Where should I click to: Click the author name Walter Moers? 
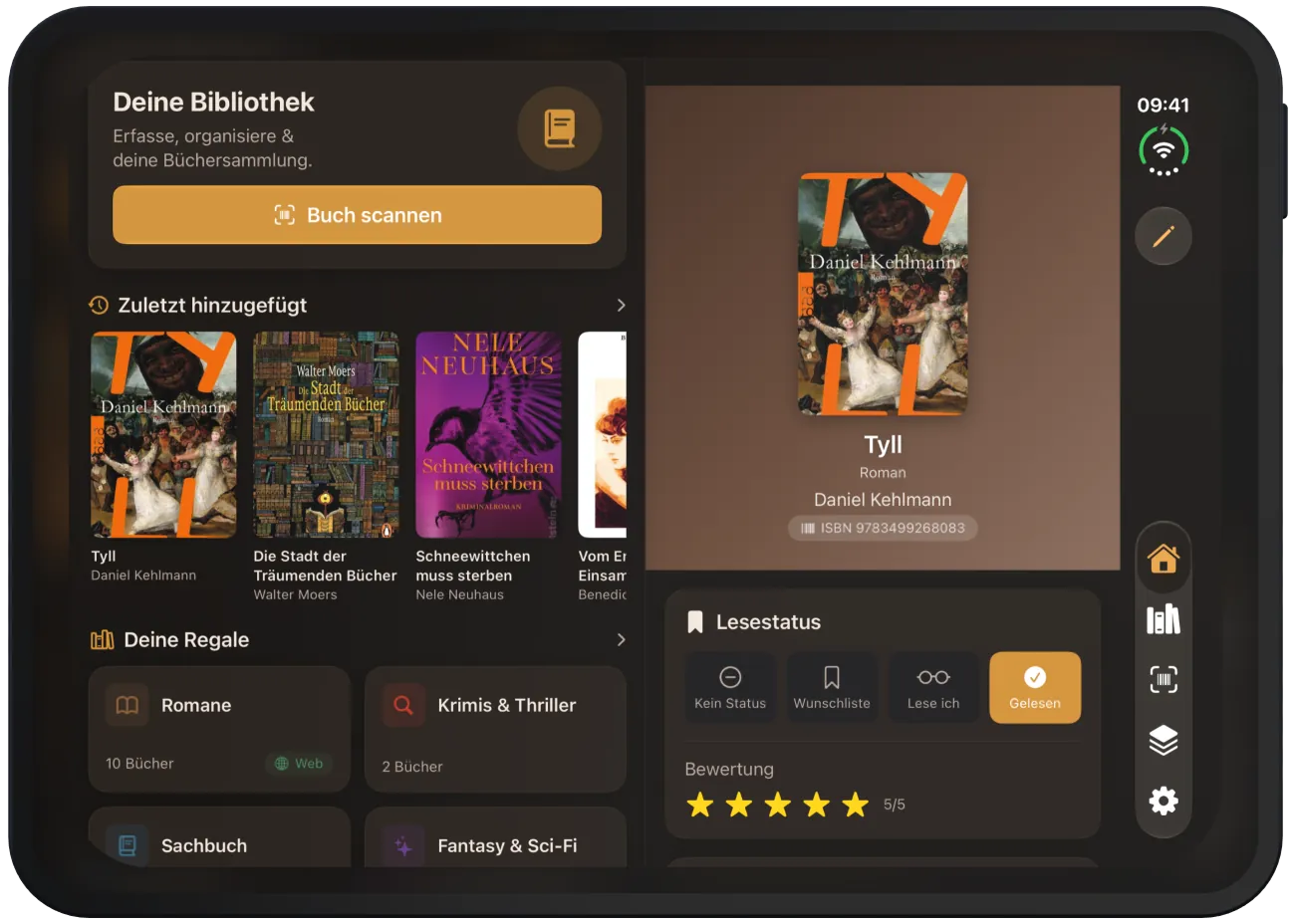click(295, 594)
